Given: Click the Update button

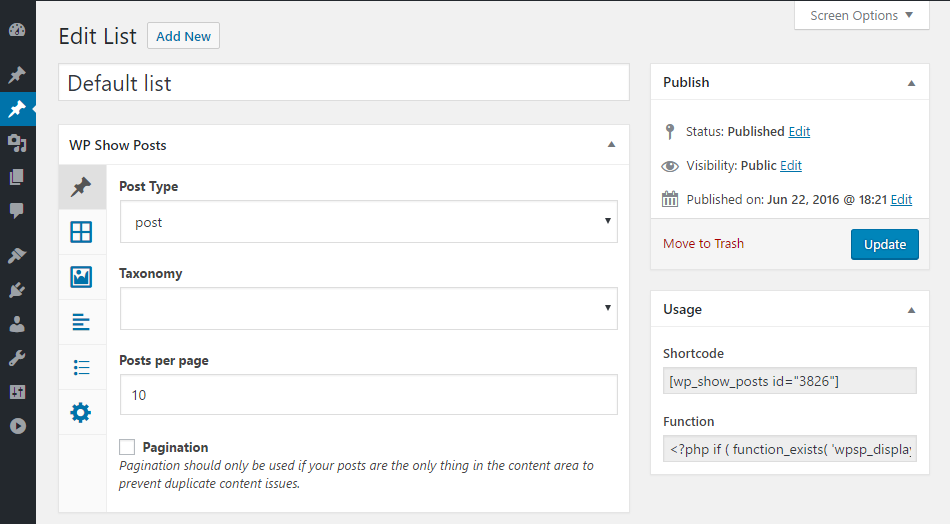Looking at the screenshot, I should tap(884, 244).
